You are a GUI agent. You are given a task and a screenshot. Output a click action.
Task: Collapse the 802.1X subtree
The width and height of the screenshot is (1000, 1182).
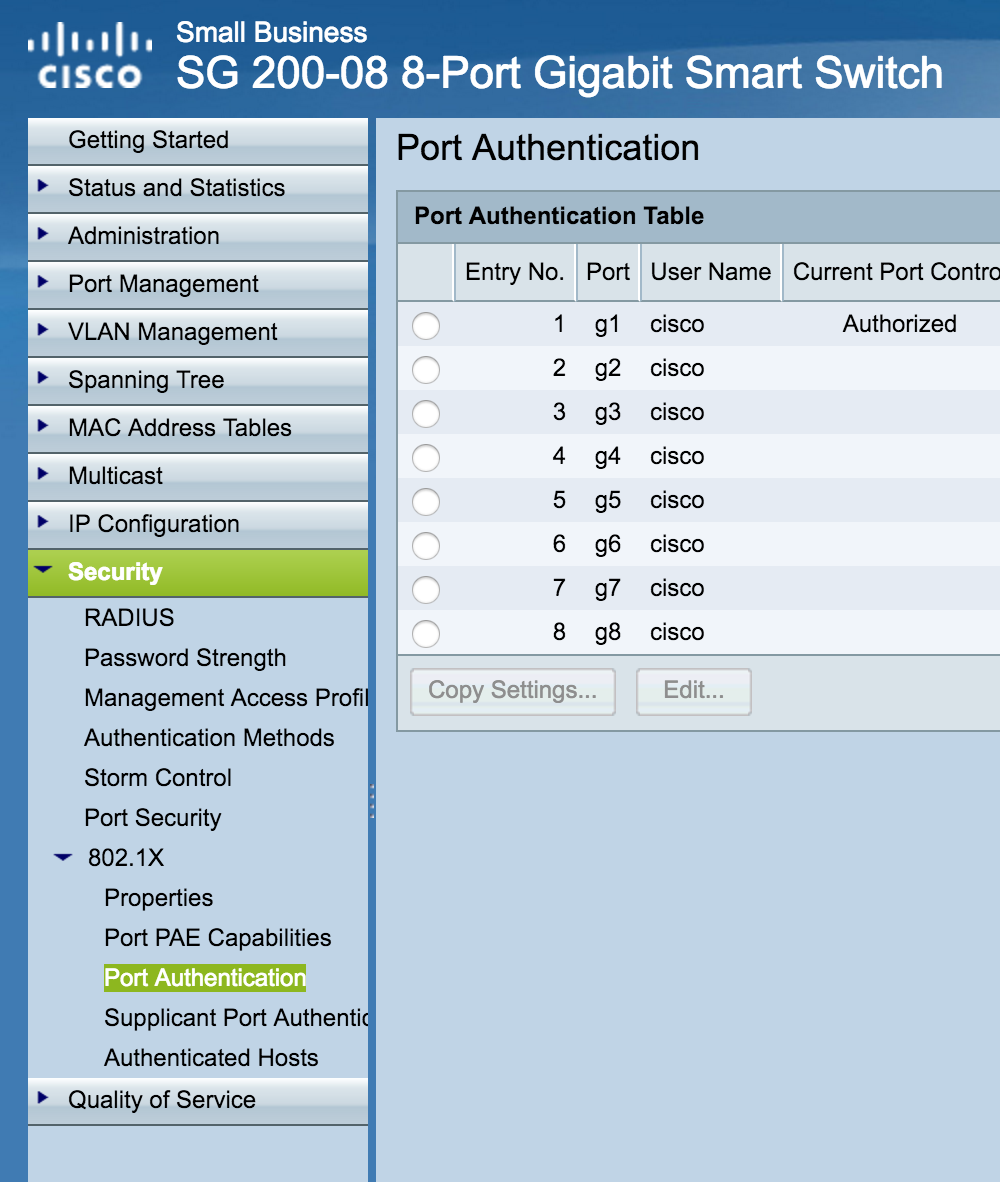[62, 858]
